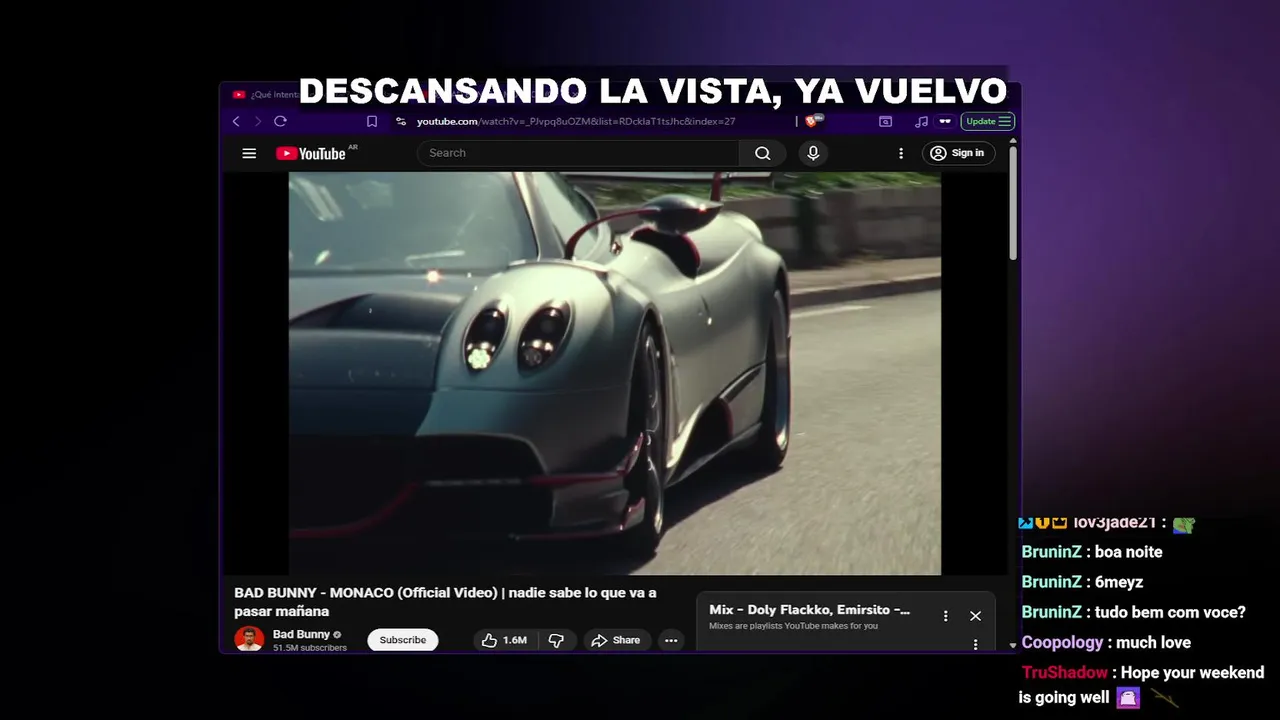Click the video title BAD BUNNY - MONACO
The image size is (1280, 720).
[x=445, y=602]
